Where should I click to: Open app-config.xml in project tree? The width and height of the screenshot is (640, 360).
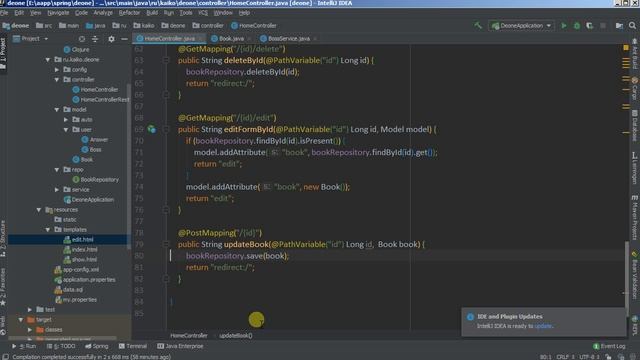[x=77, y=269]
